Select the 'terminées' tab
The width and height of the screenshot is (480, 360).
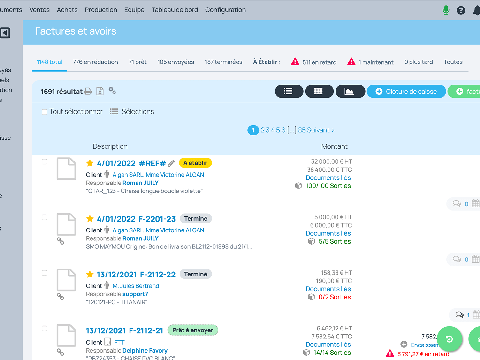tap(223, 62)
